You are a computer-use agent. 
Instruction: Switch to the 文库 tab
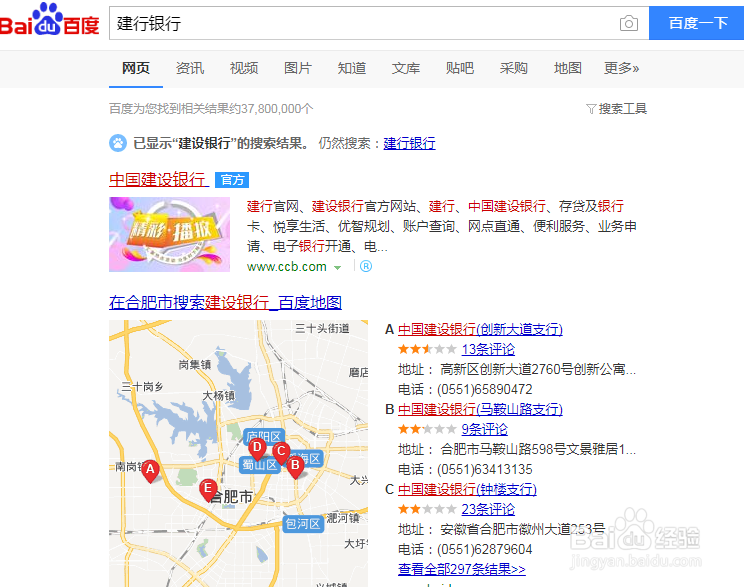click(x=406, y=68)
